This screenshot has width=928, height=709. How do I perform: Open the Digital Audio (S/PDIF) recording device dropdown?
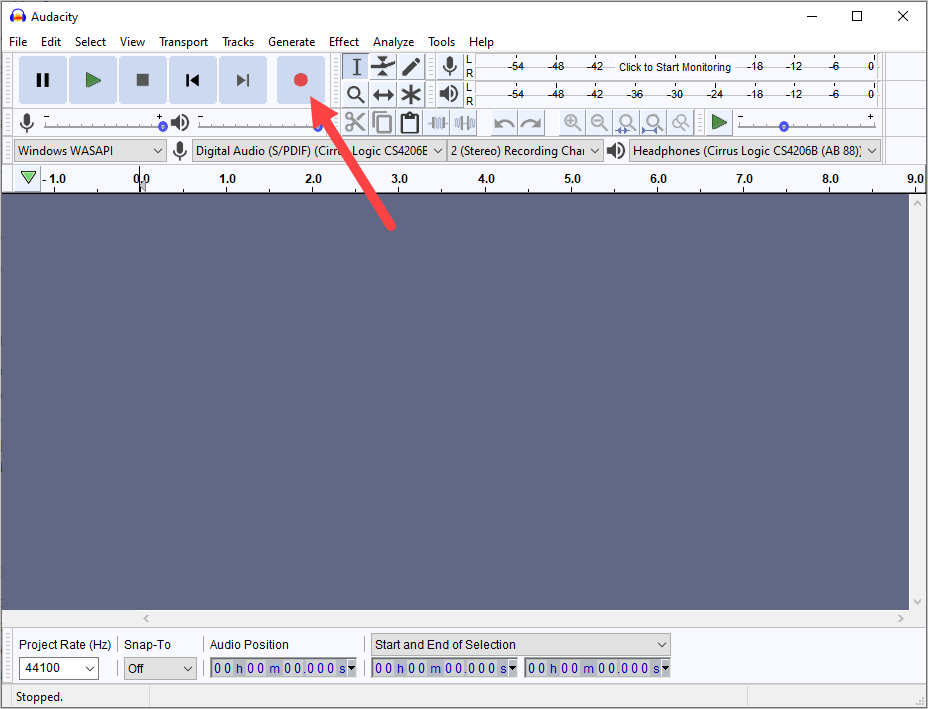tap(319, 151)
